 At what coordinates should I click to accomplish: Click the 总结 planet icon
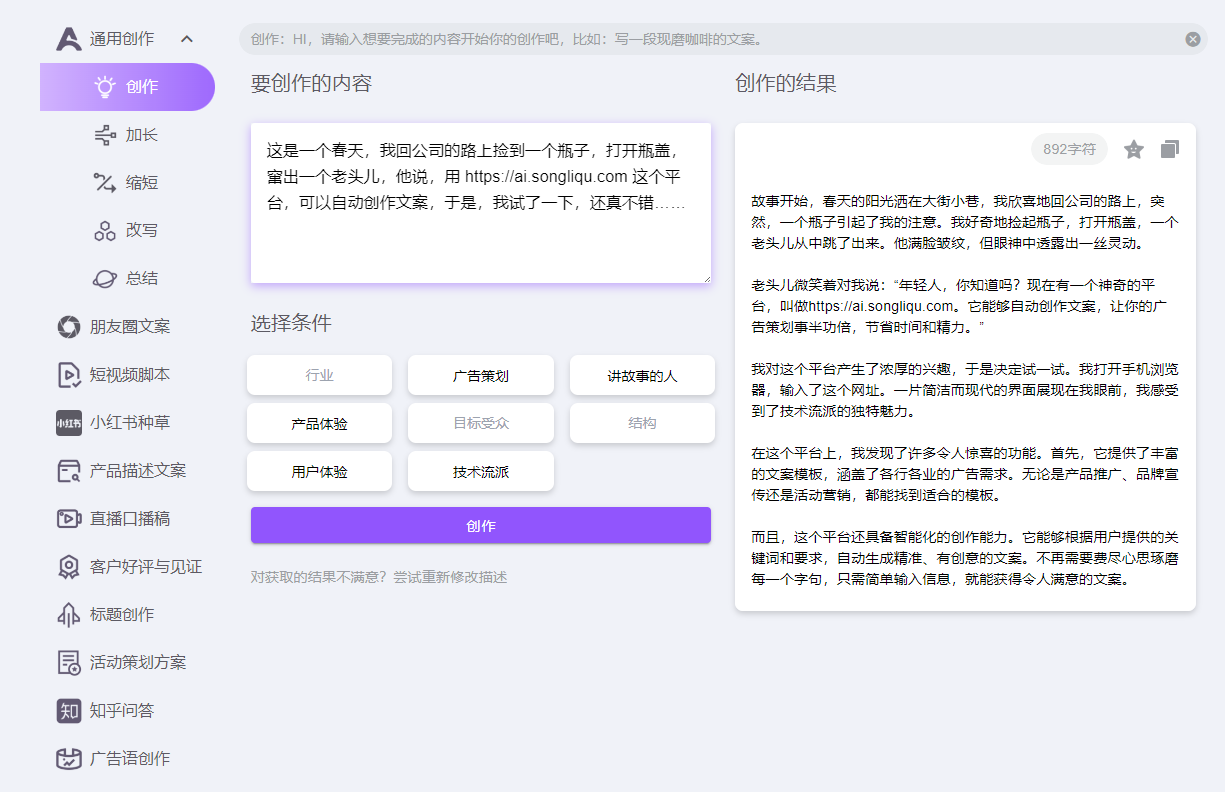coord(104,279)
